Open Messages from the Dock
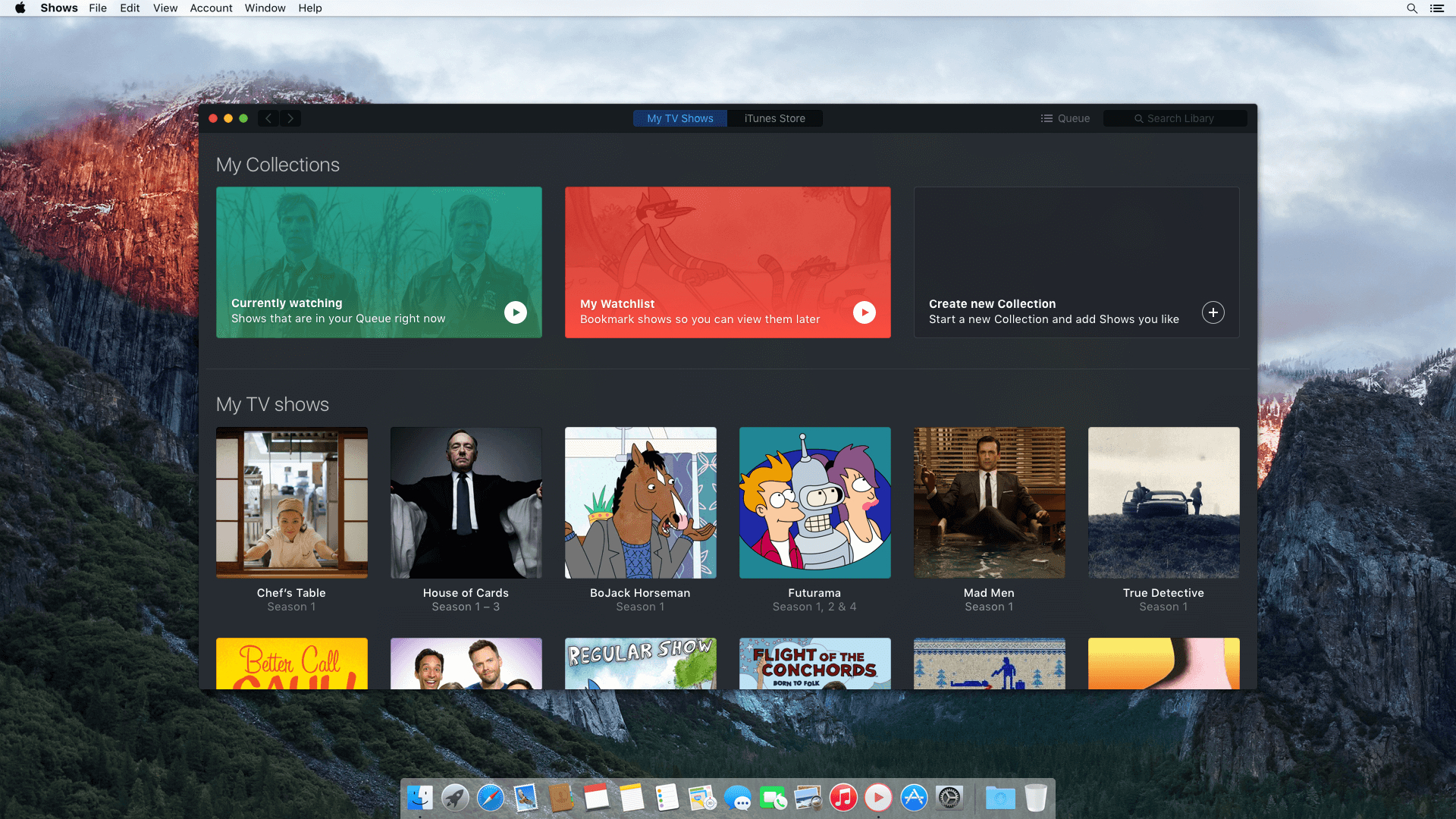The image size is (1456, 819). [x=737, y=798]
